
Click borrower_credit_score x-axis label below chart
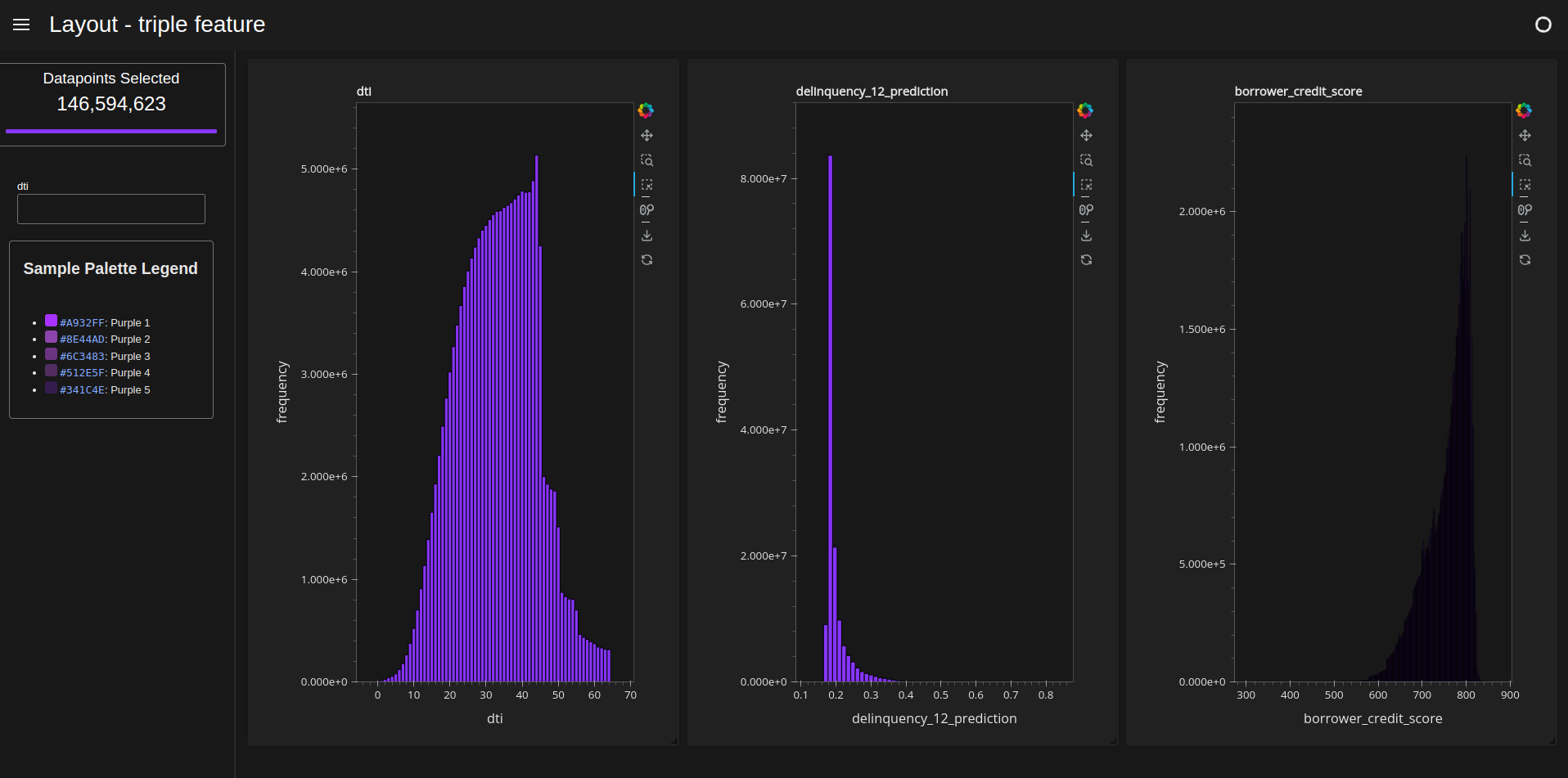(1373, 718)
